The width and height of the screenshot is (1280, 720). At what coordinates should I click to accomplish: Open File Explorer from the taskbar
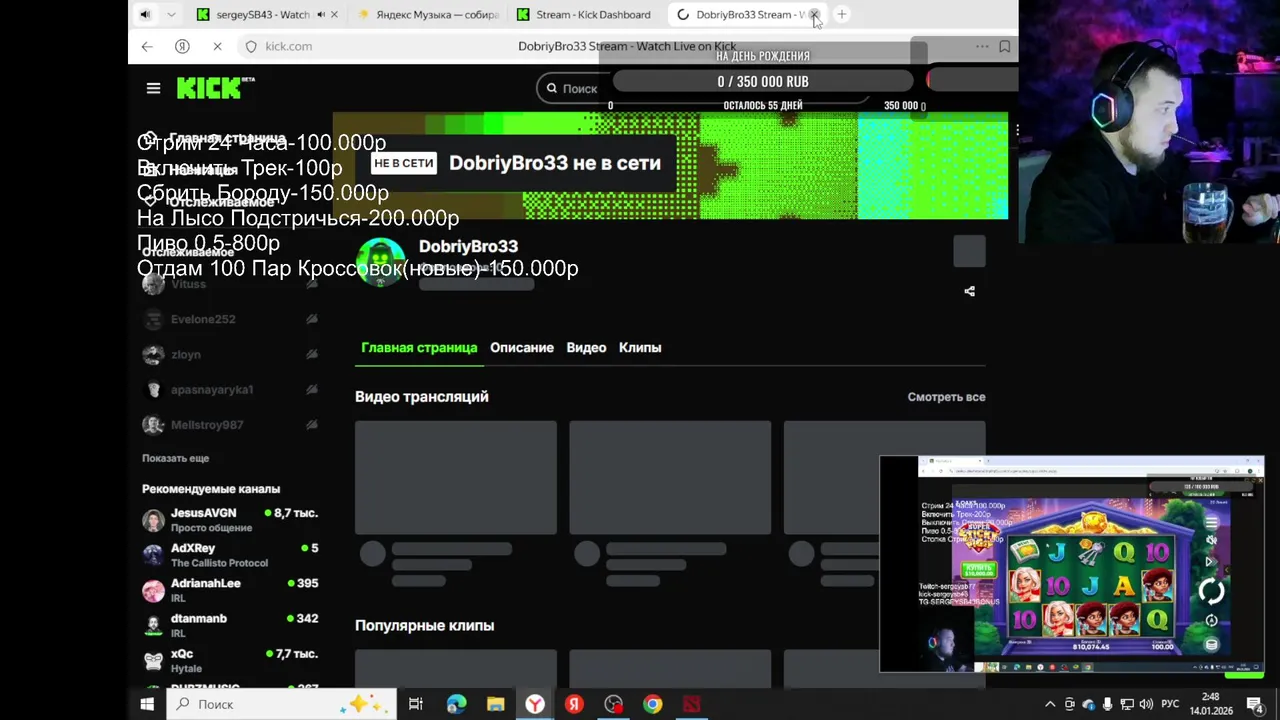click(x=495, y=704)
